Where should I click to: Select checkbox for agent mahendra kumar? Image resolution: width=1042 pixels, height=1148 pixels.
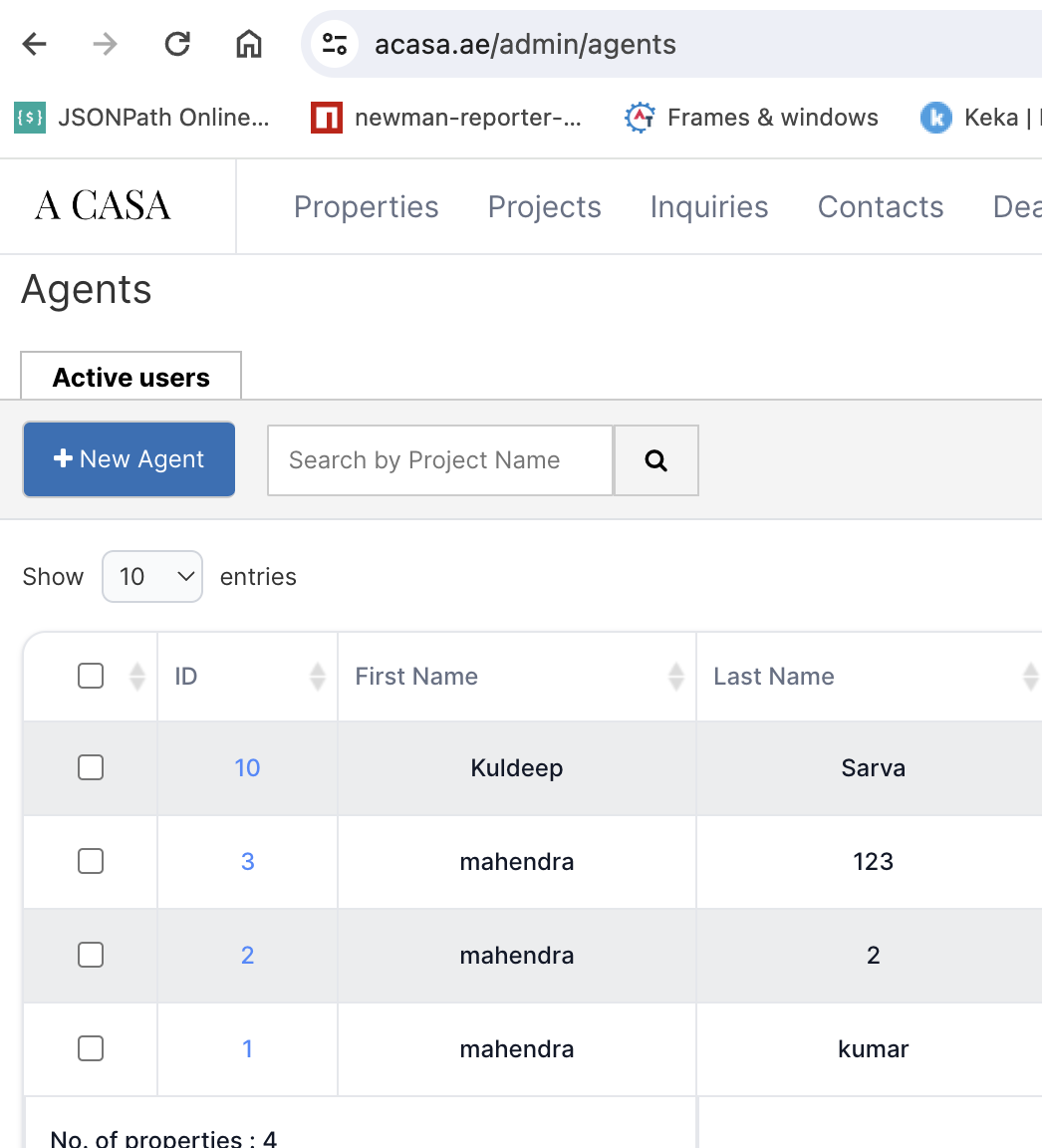pos(91,1048)
